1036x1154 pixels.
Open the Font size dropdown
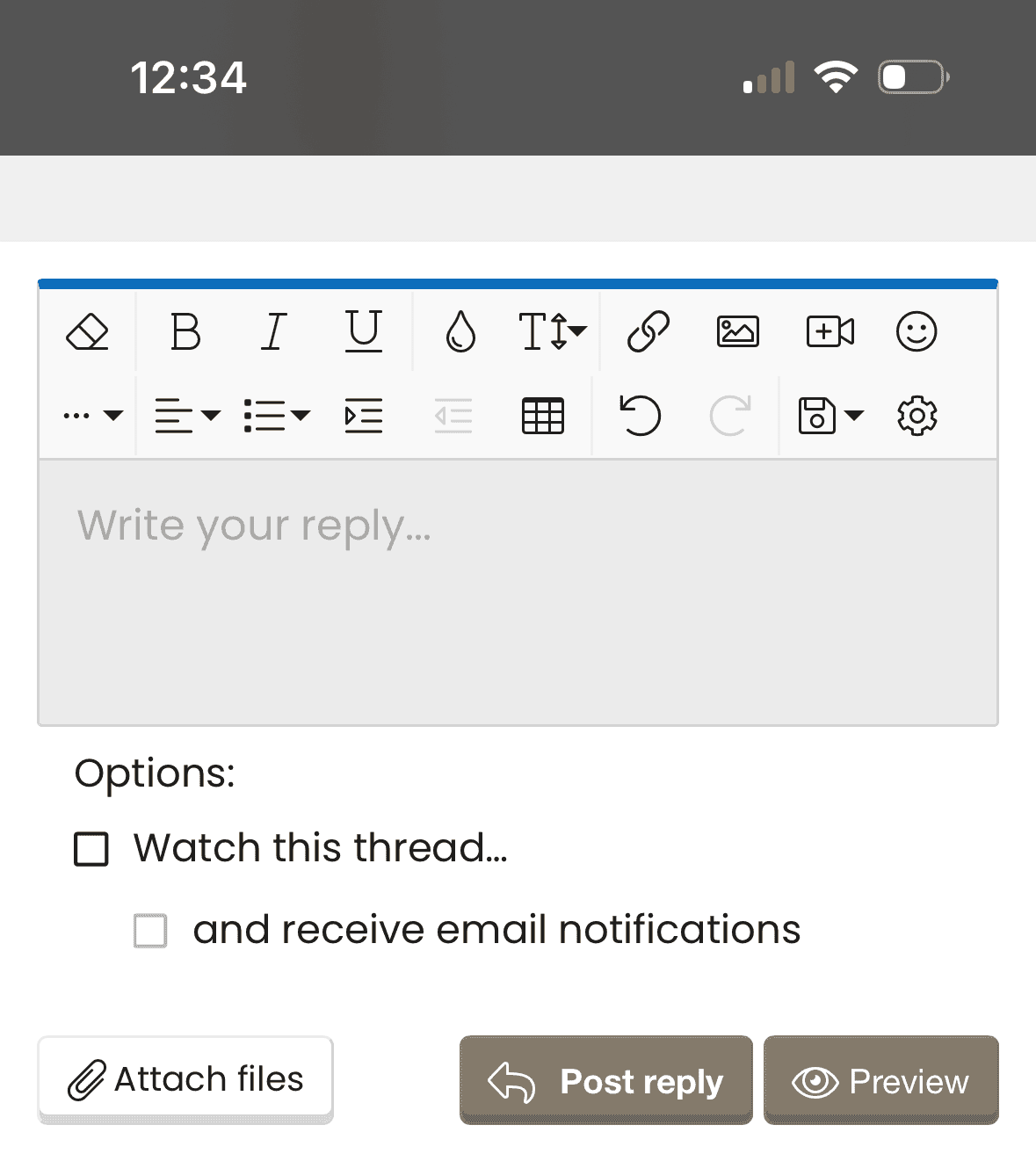552,332
